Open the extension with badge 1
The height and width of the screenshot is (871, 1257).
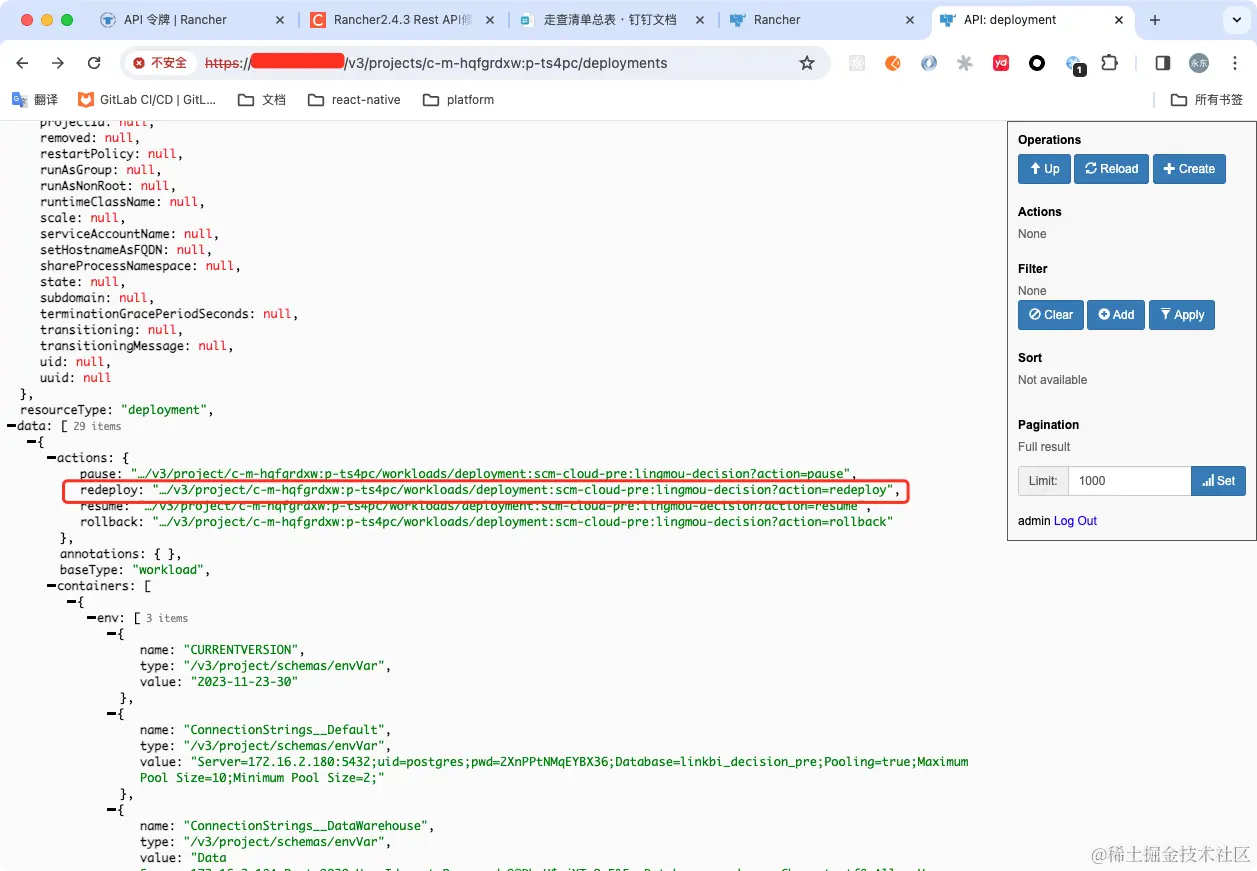point(1075,65)
